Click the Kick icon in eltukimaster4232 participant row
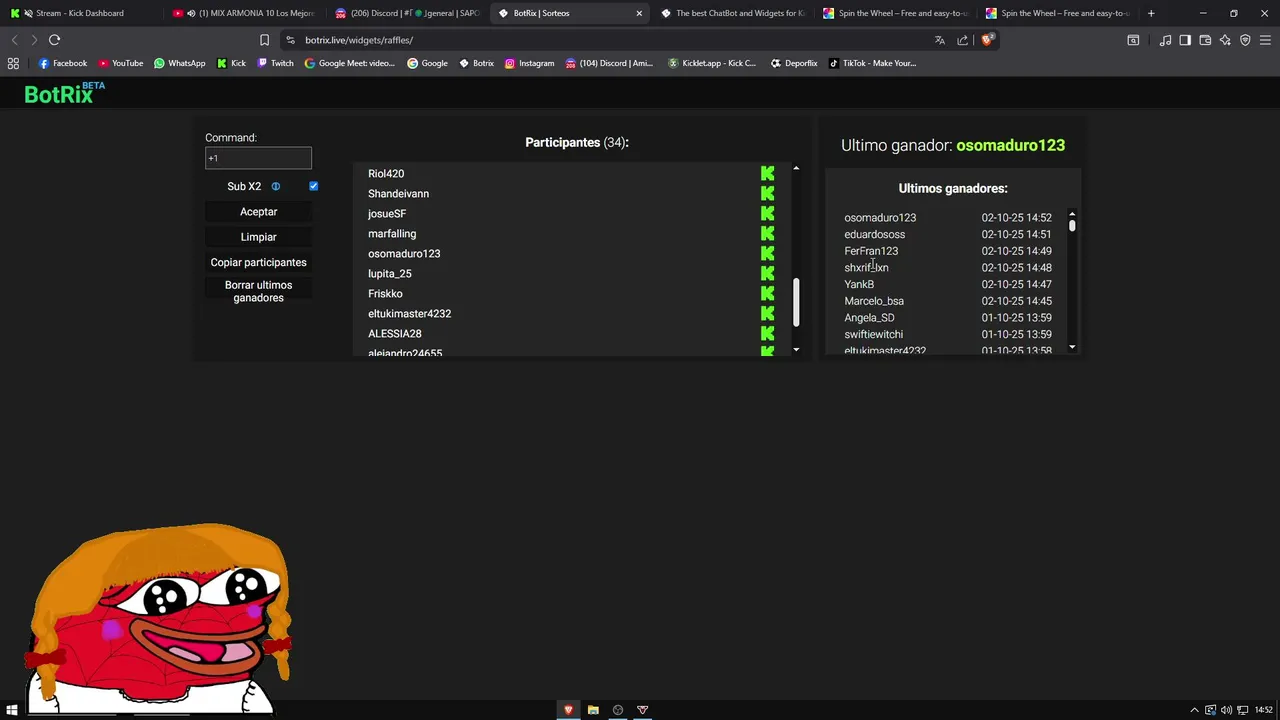 coord(767,314)
